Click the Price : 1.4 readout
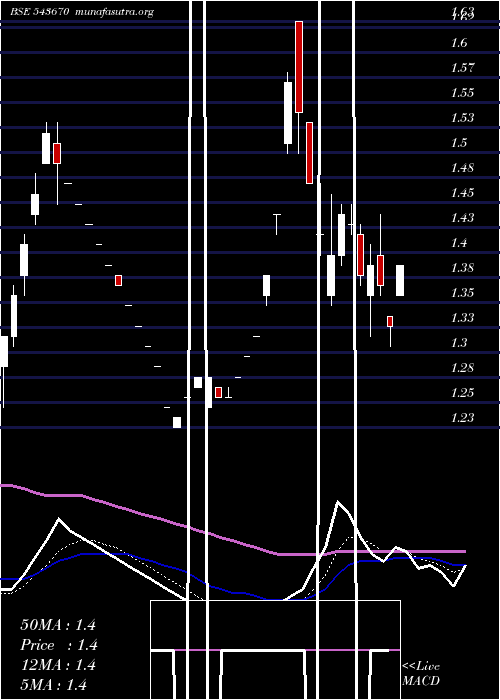The image size is (500, 700). click(x=59, y=645)
